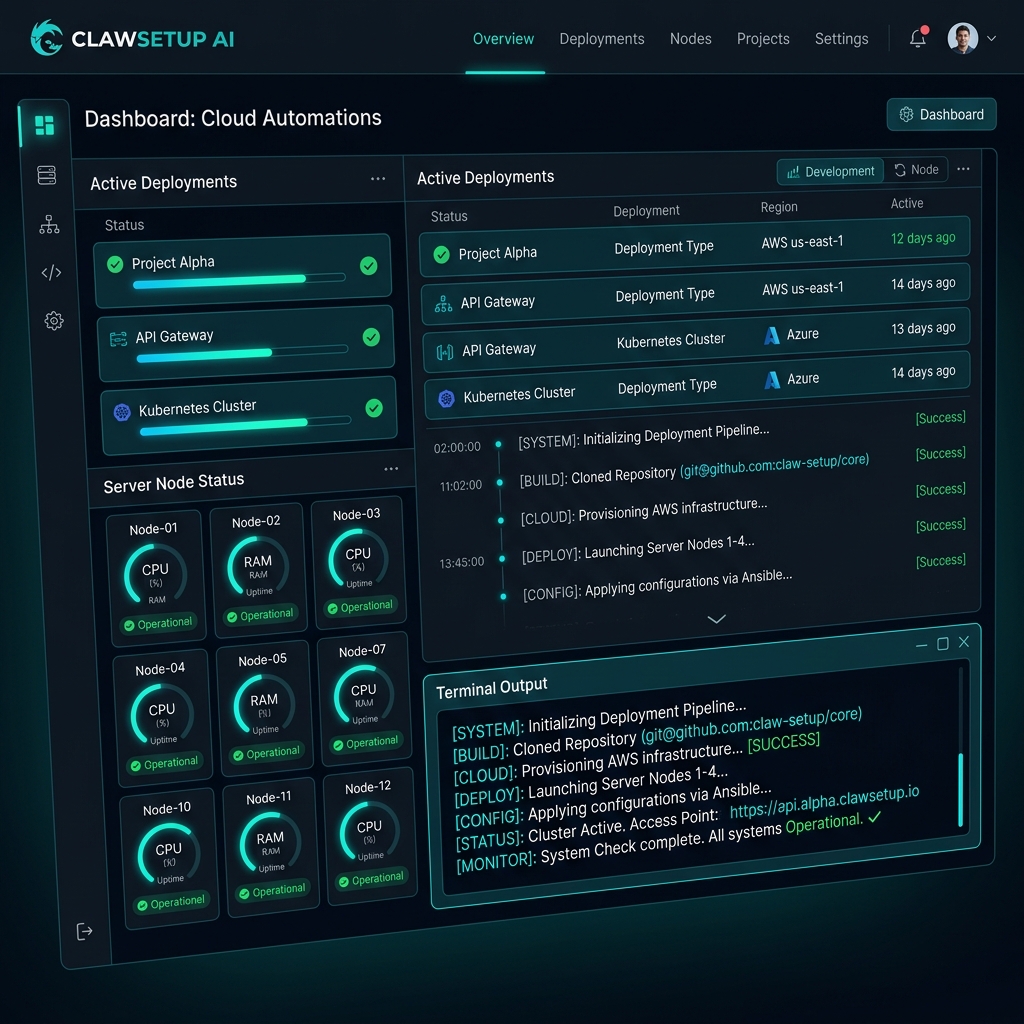Expand the log with the down chevron
The width and height of the screenshot is (1024, 1024).
[x=716, y=618]
